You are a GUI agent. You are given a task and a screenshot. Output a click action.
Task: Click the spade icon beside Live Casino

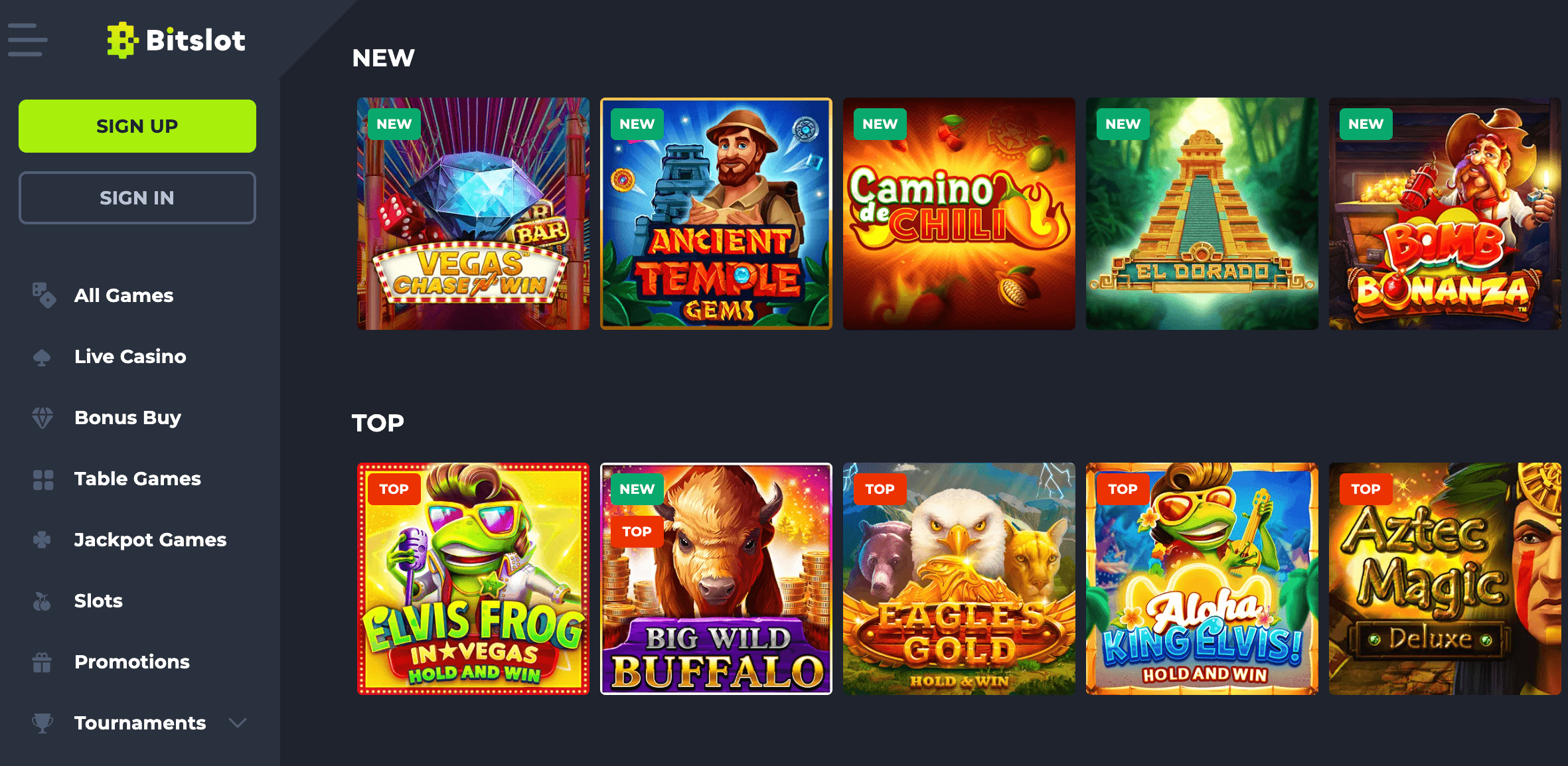42,357
